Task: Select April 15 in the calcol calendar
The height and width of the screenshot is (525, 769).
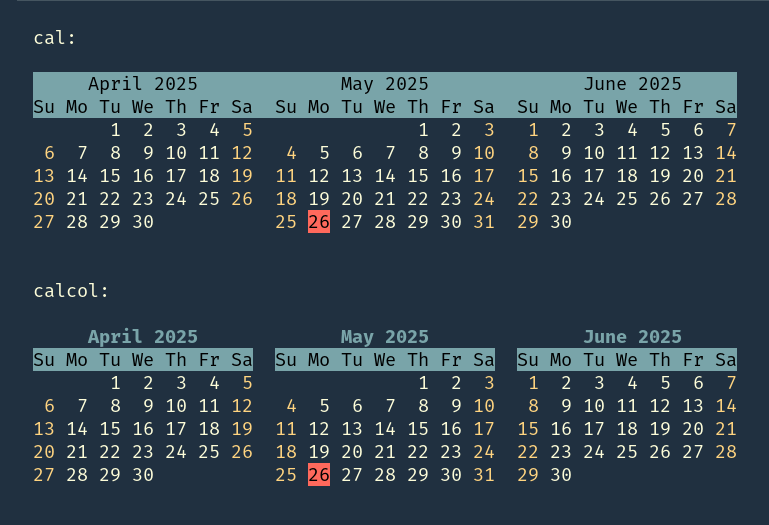Action: [x=110, y=429]
